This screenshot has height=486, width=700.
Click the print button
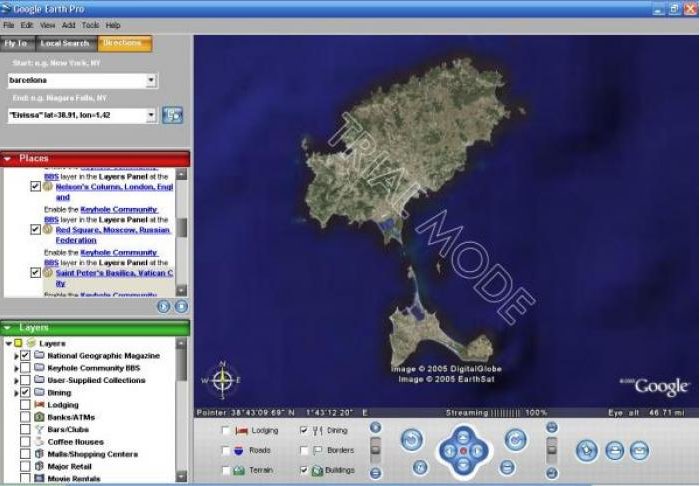pyautogui.click(x=614, y=450)
